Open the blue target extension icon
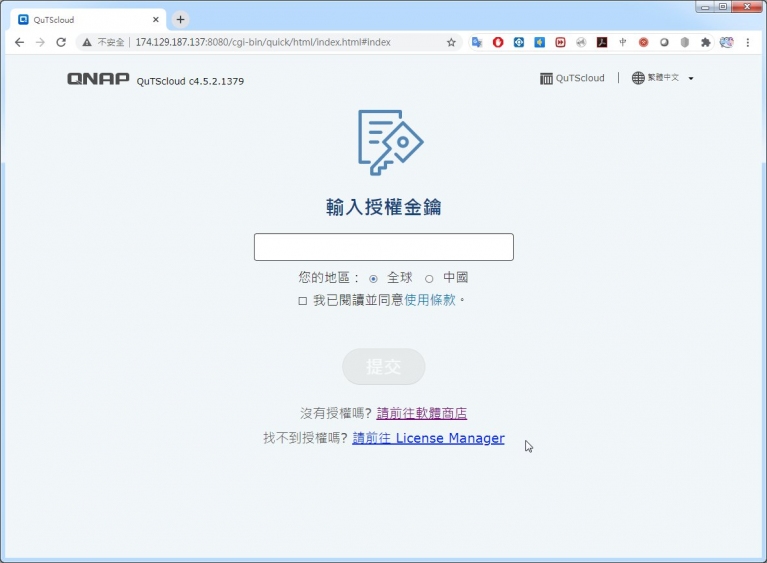Viewport: 767px width, 563px height. pyautogui.click(x=519, y=43)
